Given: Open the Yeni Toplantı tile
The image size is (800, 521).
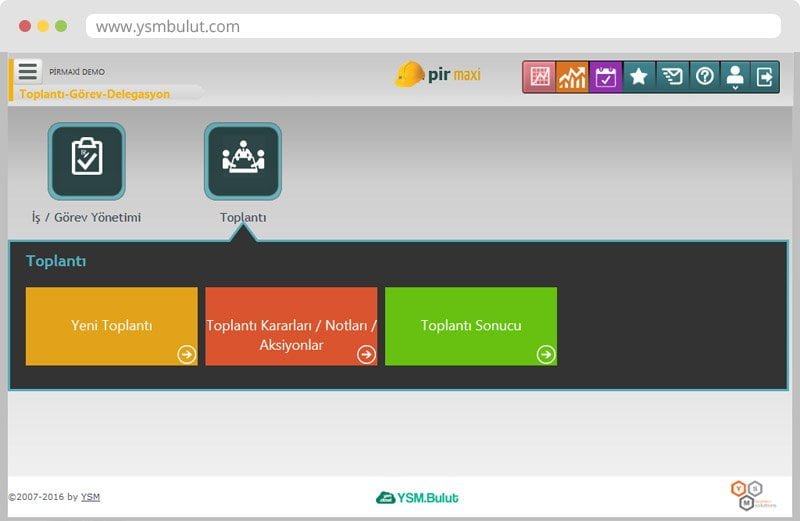Looking at the screenshot, I should [x=111, y=326].
